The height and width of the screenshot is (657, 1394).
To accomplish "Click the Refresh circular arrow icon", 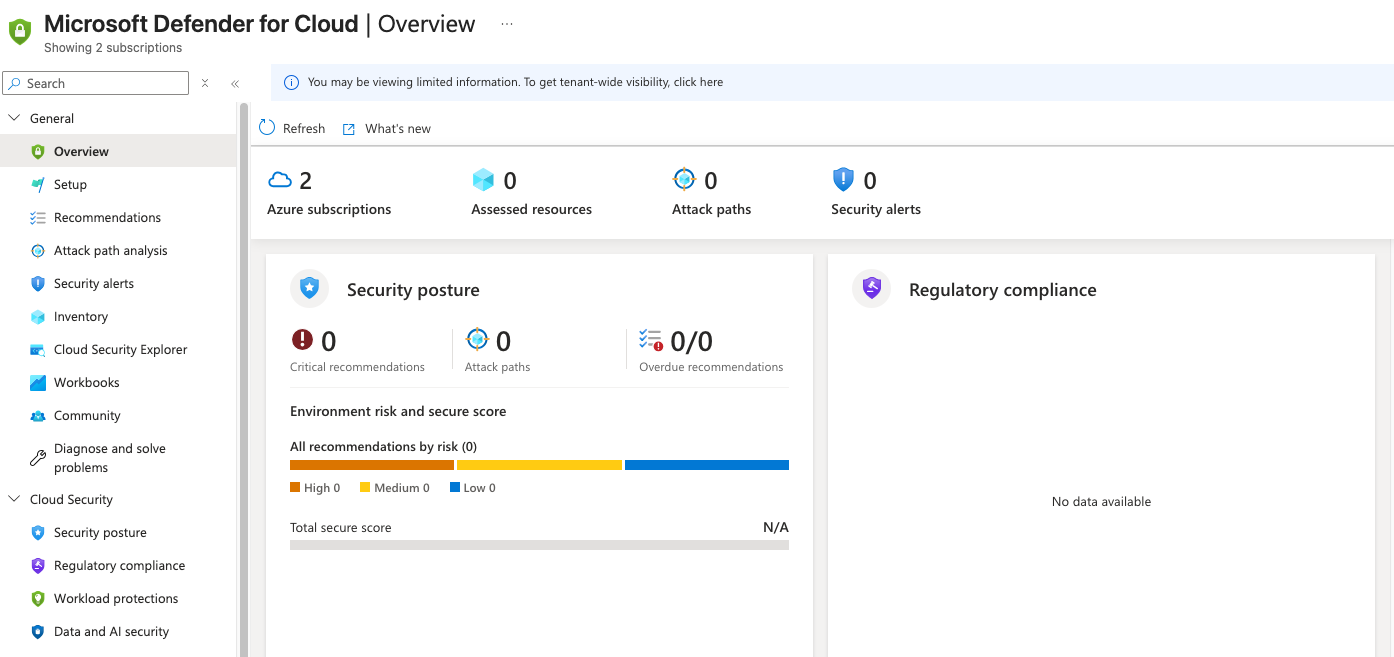I will 267,128.
